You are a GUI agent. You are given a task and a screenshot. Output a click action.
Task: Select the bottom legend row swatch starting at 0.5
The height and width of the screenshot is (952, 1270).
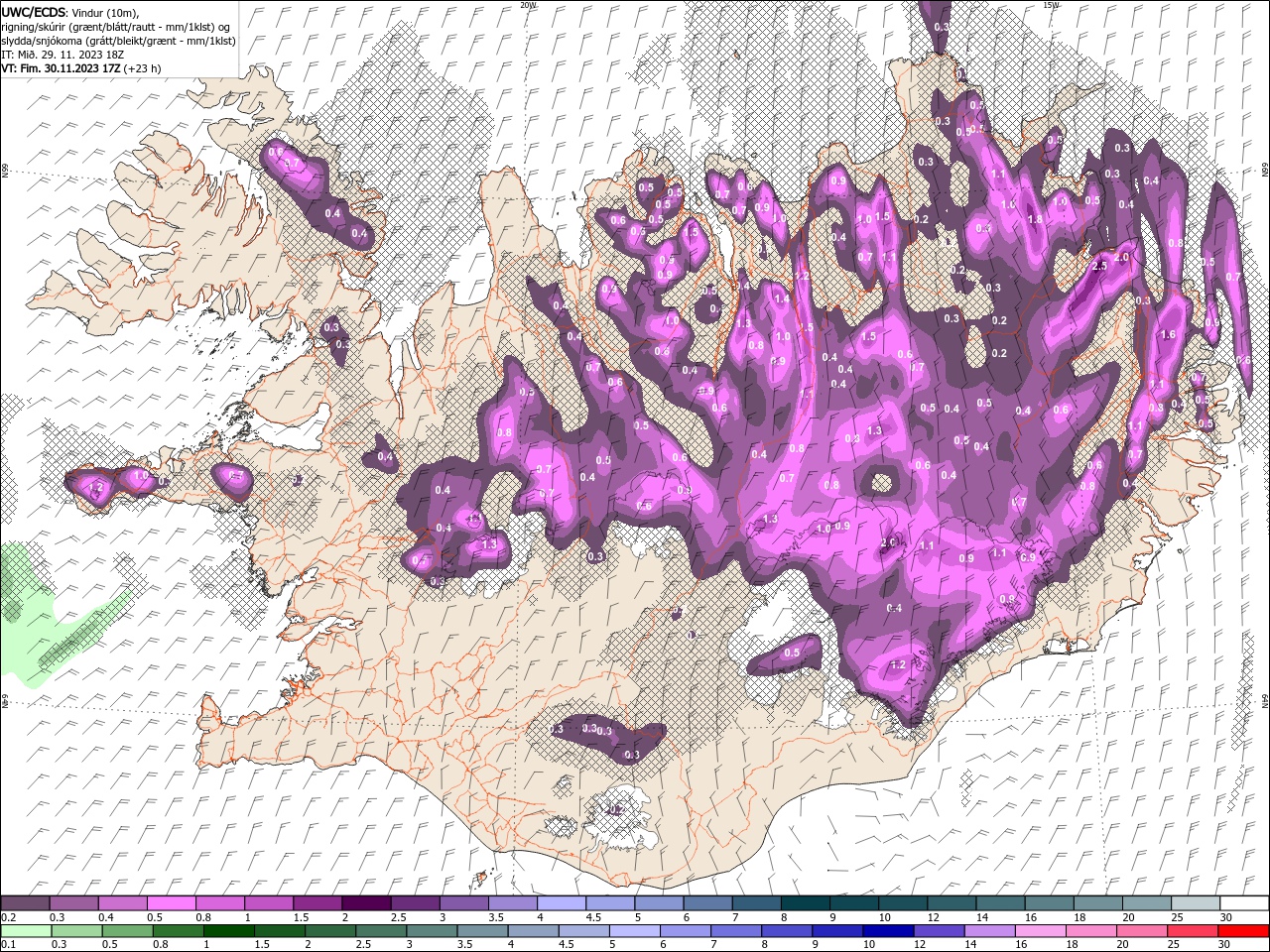point(127,930)
